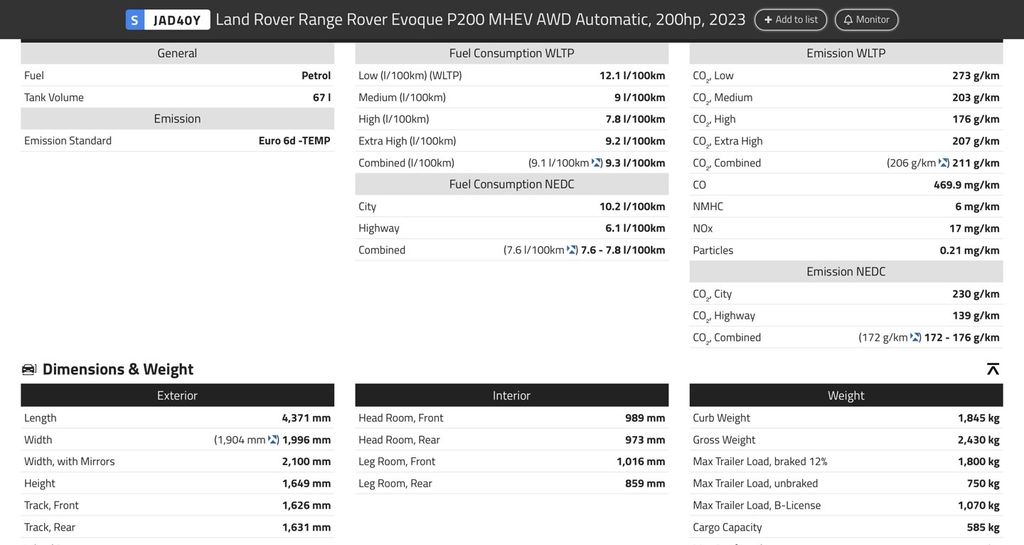Click the CO2 Medium row label

coord(722,98)
